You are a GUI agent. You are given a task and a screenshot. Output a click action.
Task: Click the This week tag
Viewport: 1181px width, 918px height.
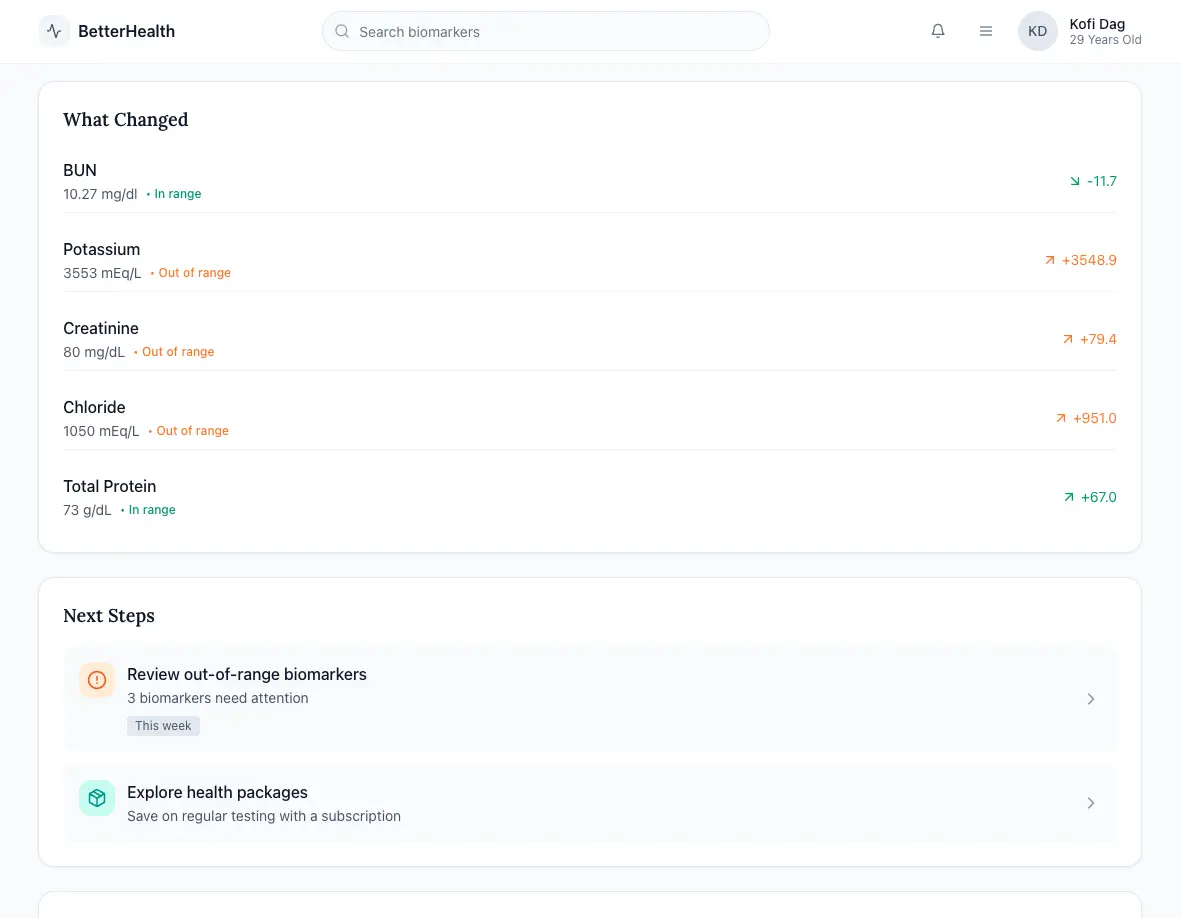[163, 726]
